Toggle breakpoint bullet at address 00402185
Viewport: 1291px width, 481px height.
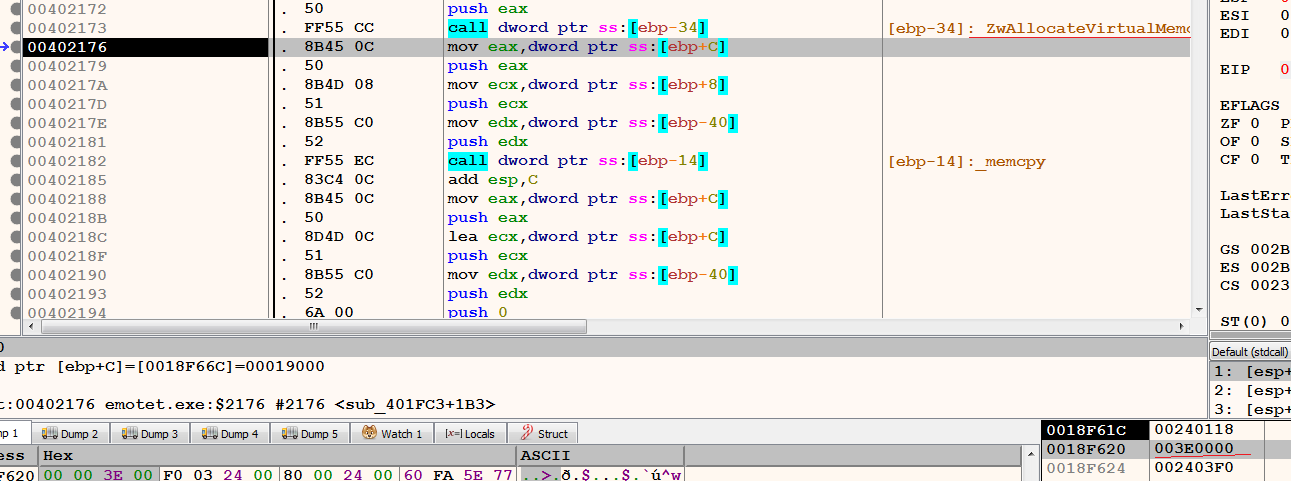pyautogui.click(x=16, y=180)
